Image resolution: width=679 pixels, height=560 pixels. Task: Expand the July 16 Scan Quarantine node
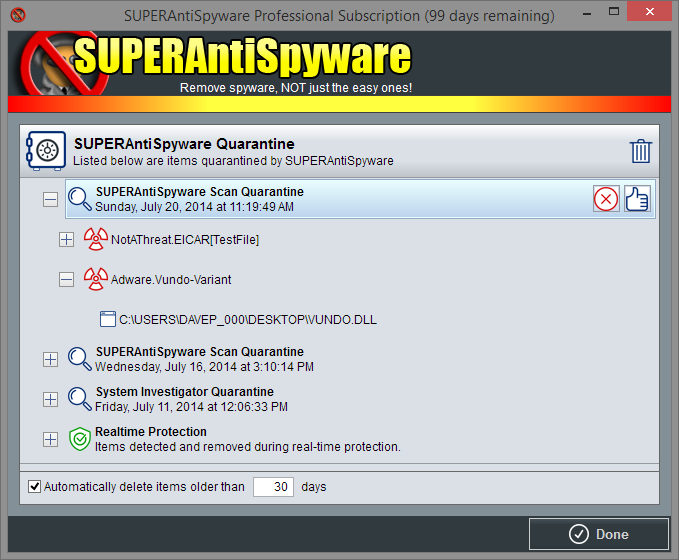click(x=50, y=359)
